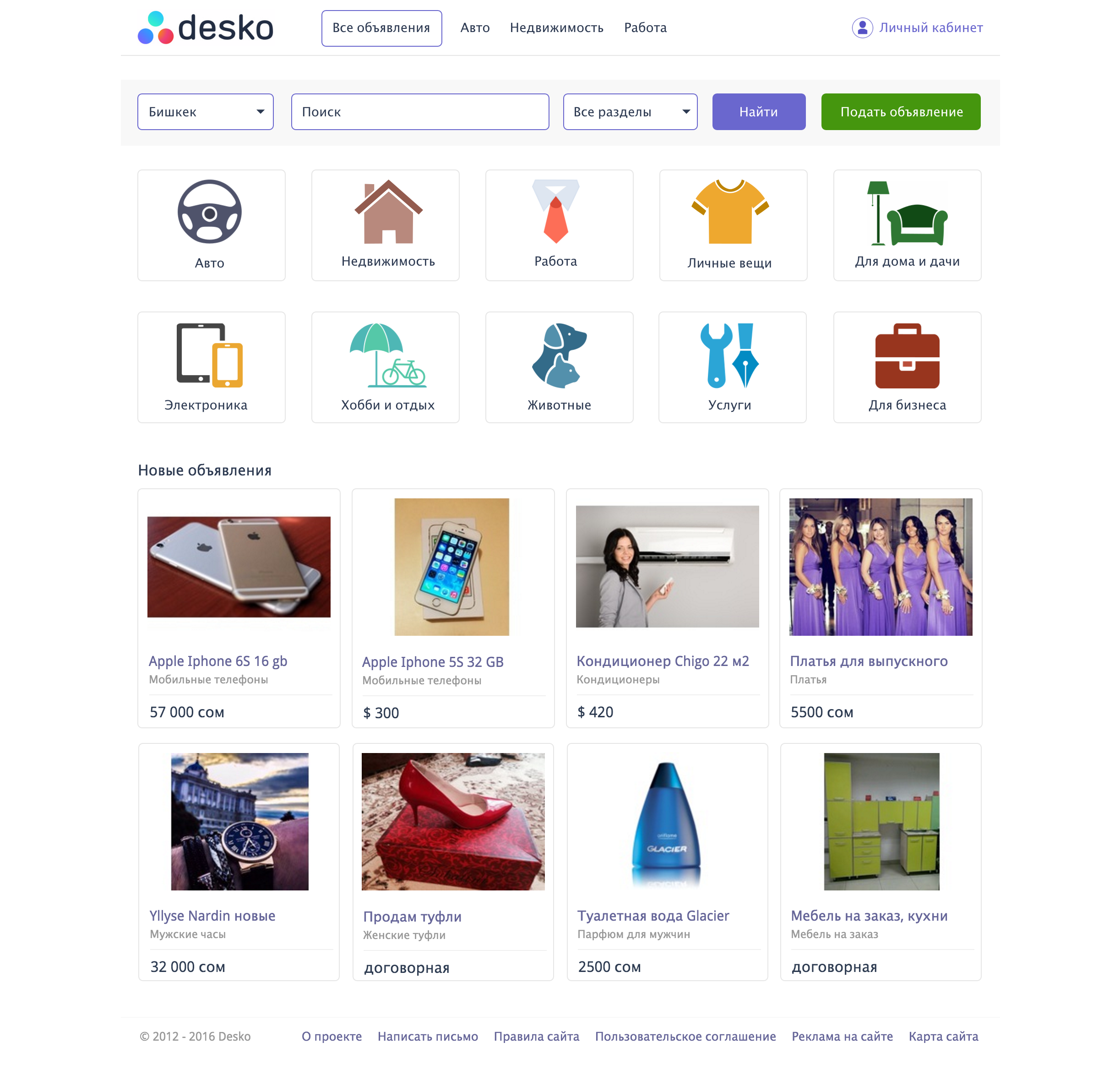Select the Для бизнеса briefcase icon

(x=907, y=355)
